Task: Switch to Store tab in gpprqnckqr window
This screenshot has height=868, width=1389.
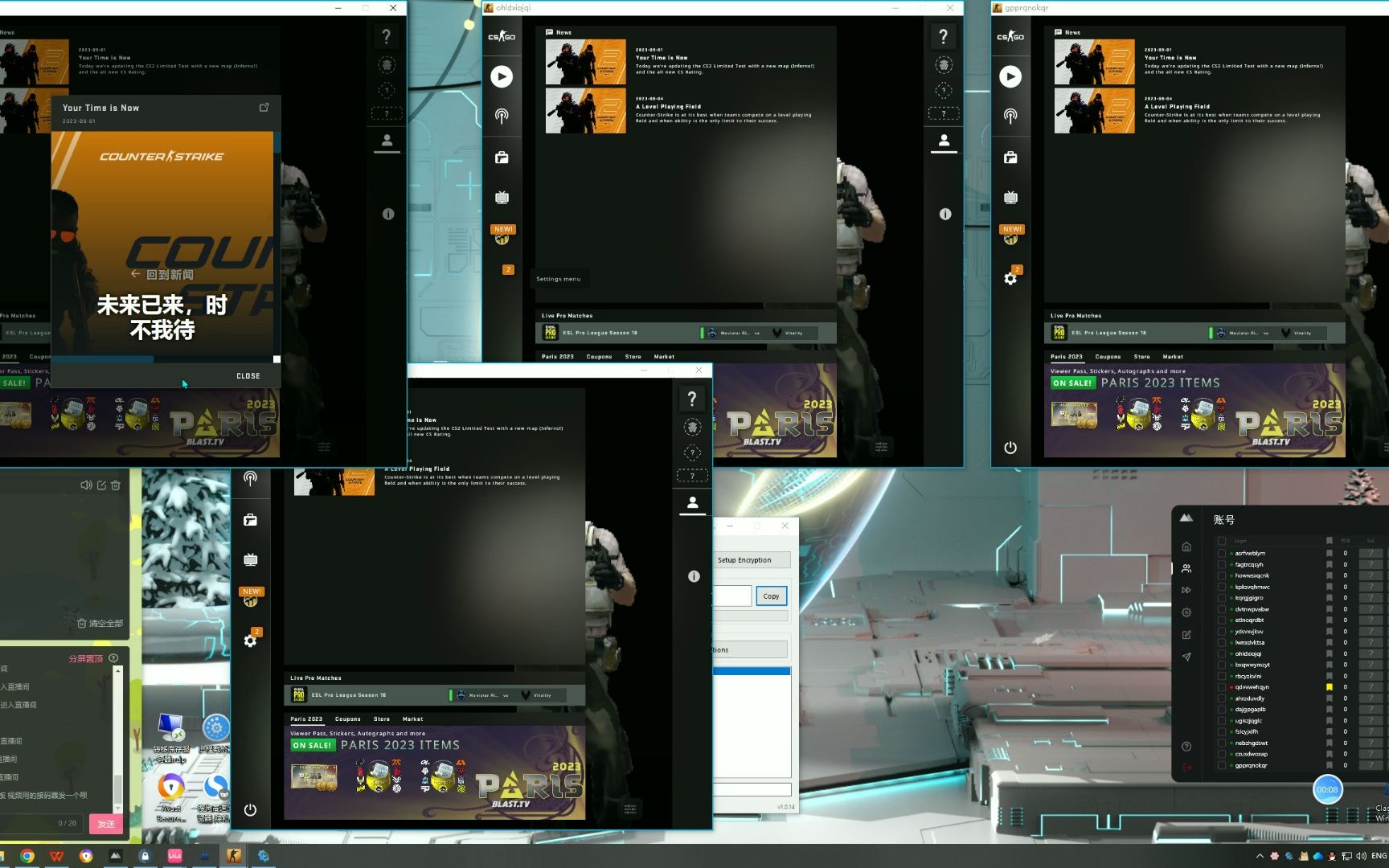Action: click(1141, 356)
